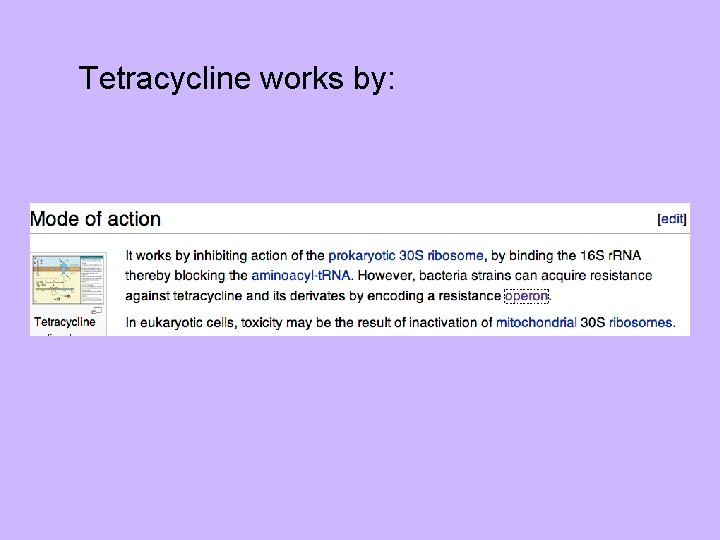
Task: Click the words 'by binding the 16S rRNA'
Action: click(566, 255)
